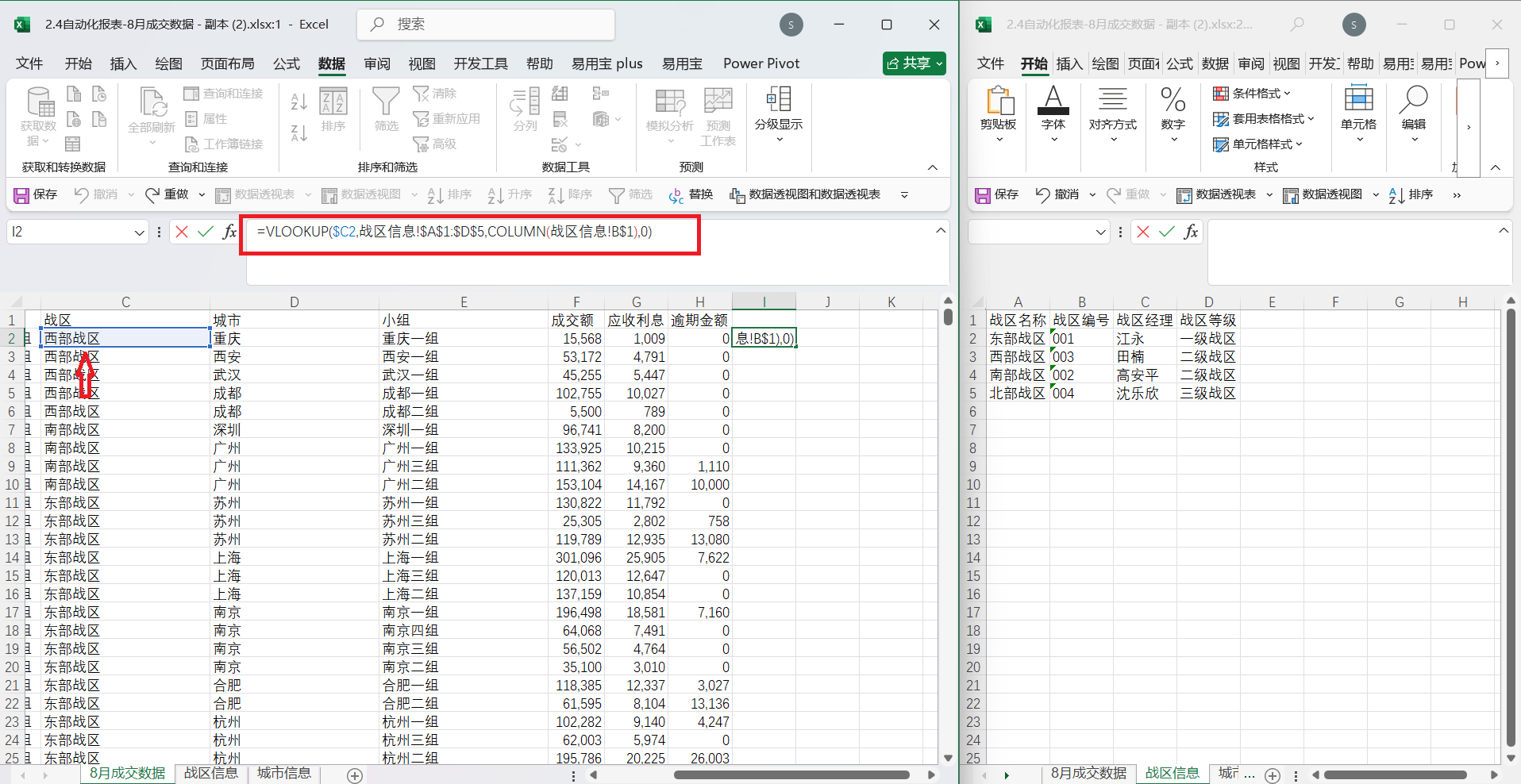
Task: Click Sort Z to A descending icon
Action: point(298,133)
